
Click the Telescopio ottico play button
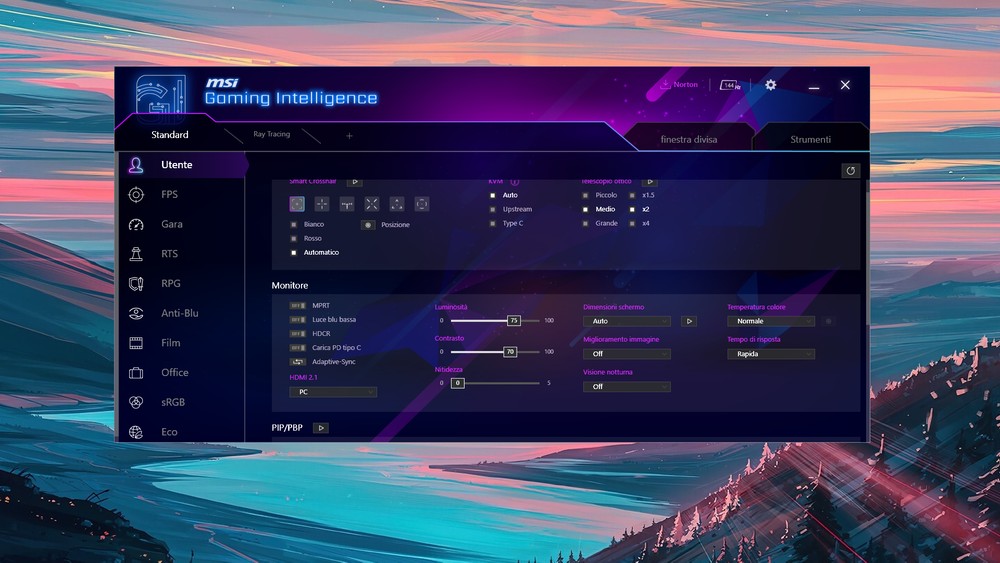[649, 182]
